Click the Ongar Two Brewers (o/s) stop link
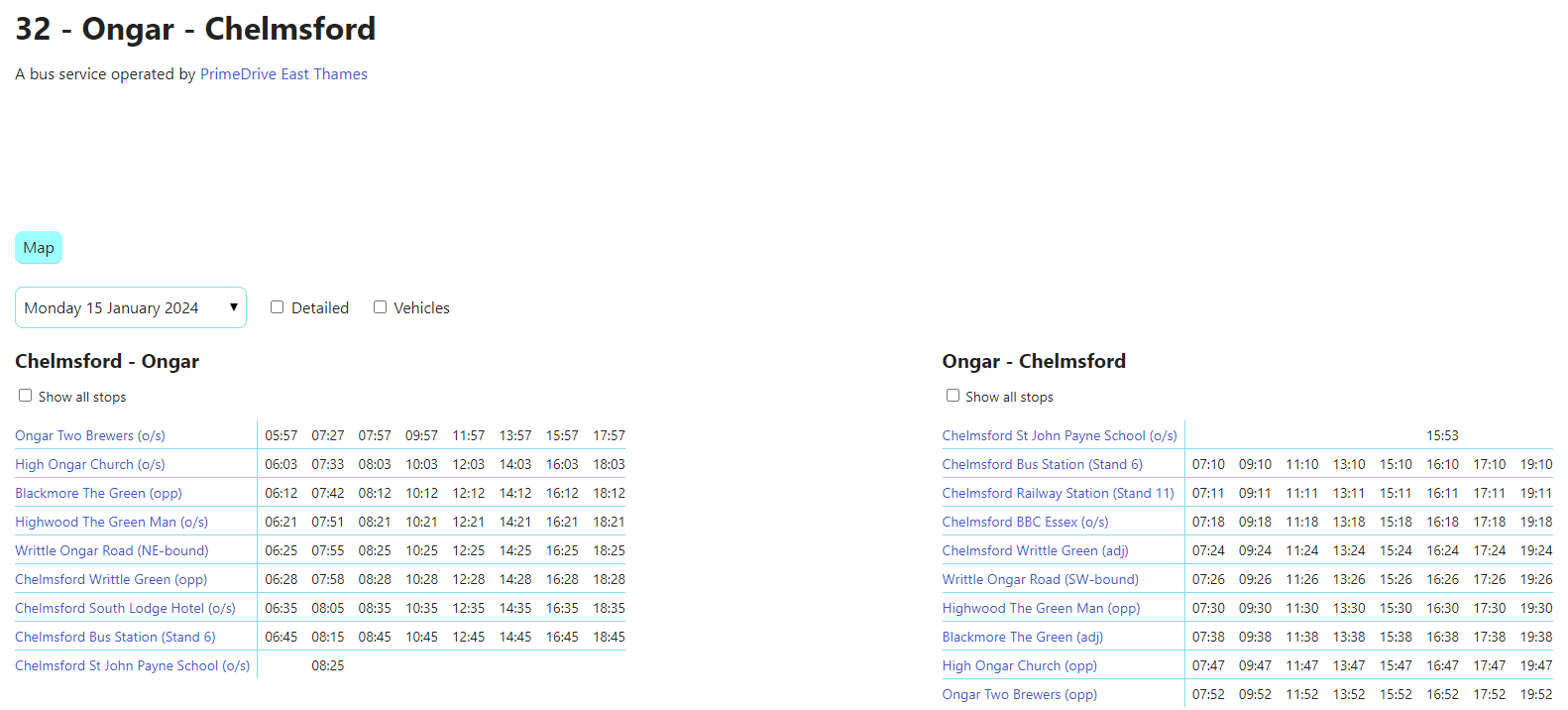Image resolution: width=1568 pixels, height=710 pixels. pos(90,435)
